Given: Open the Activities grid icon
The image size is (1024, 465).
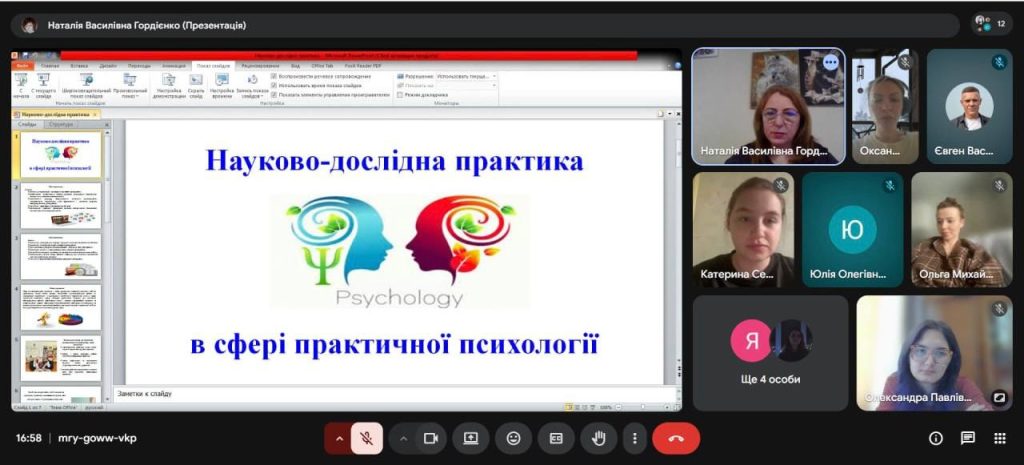Looking at the screenshot, I should tap(999, 438).
